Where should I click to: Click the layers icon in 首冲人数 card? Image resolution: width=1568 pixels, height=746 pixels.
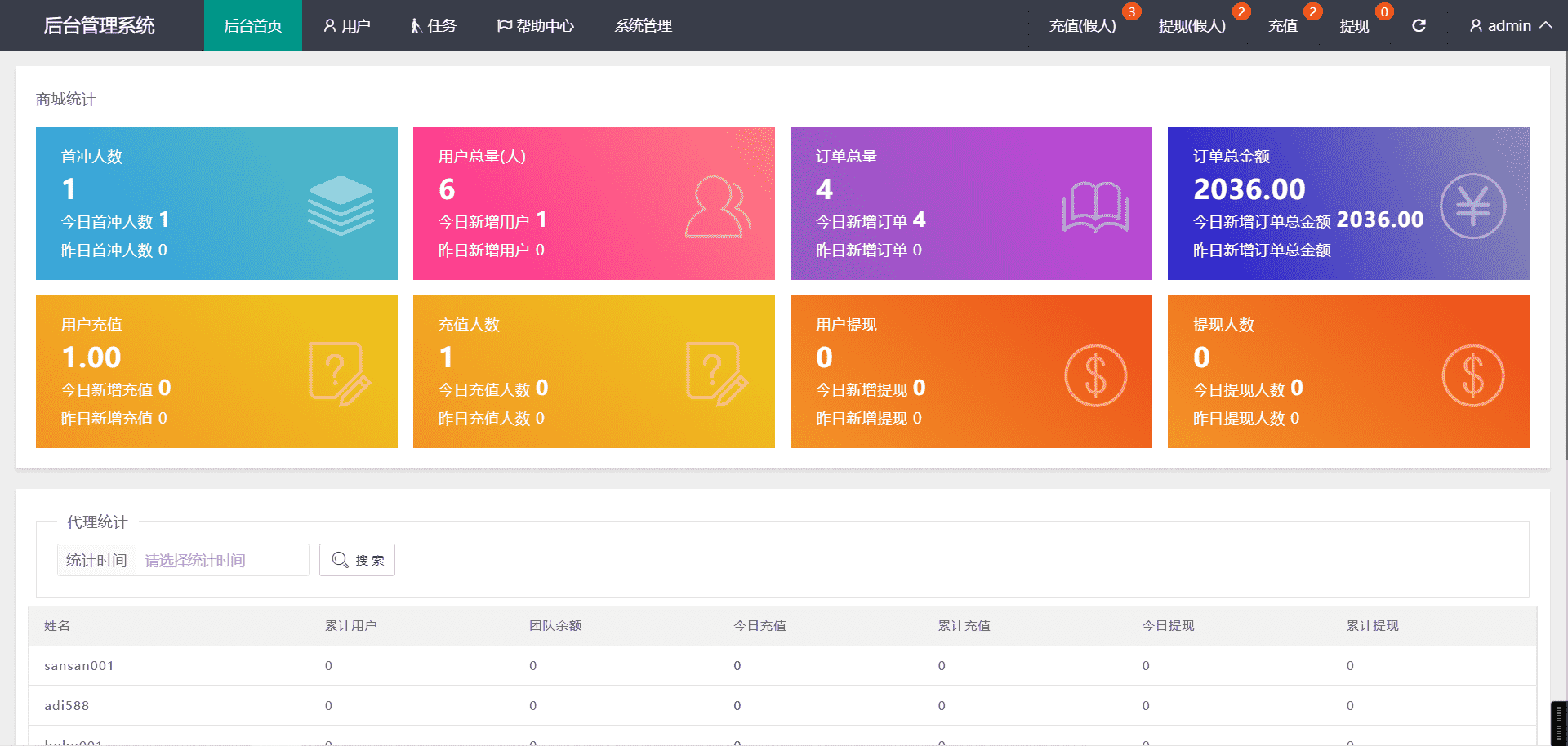point(341,205)
